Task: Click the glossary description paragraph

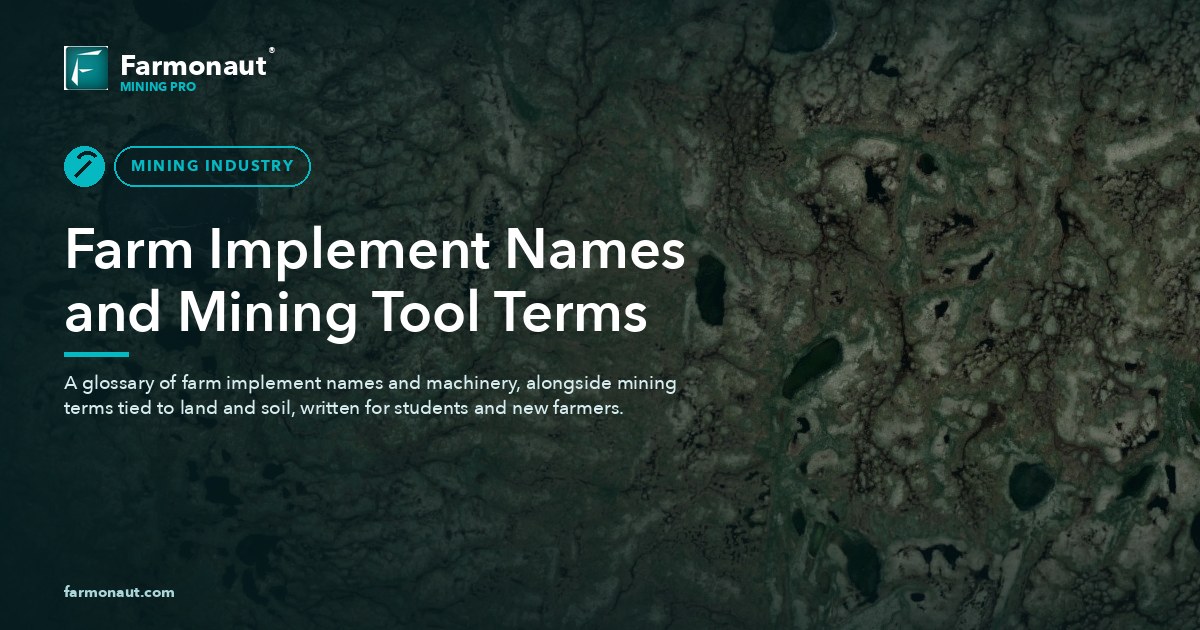Action: [370, 396]
